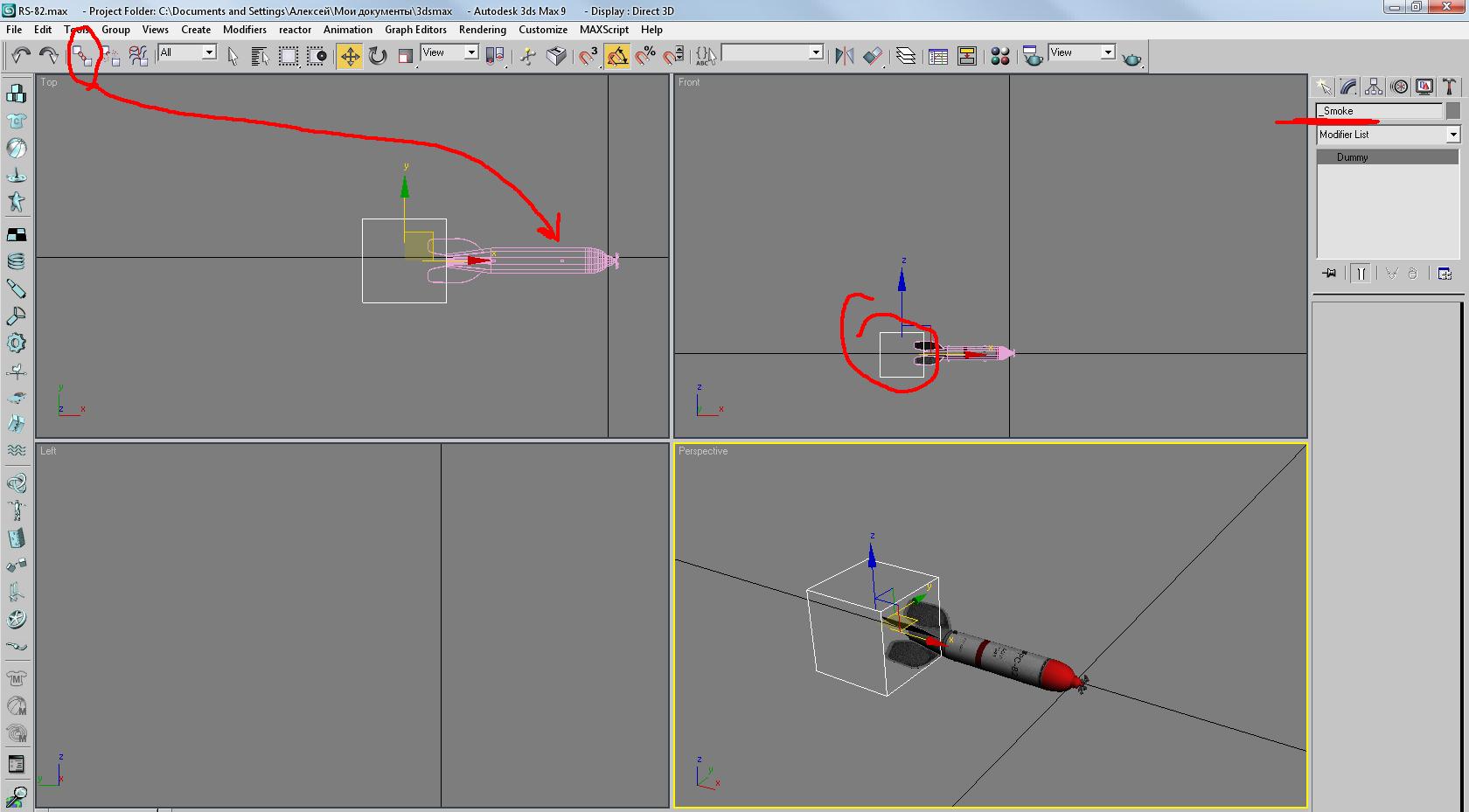Image resolution: width=1469 pixels, height=812 pixels.
Task: Switch to the Display command panel tab
Action: click(1424, 87)
